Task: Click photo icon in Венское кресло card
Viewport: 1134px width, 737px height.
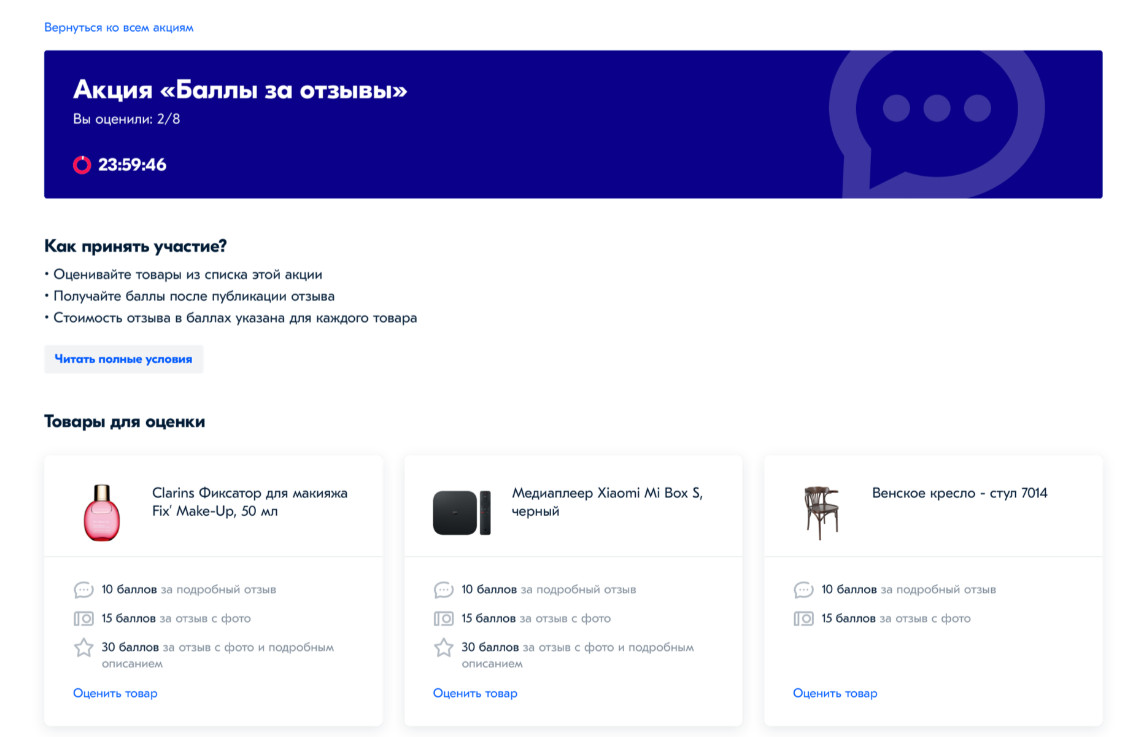Action: pyautogui.click(x=804, y=619)
